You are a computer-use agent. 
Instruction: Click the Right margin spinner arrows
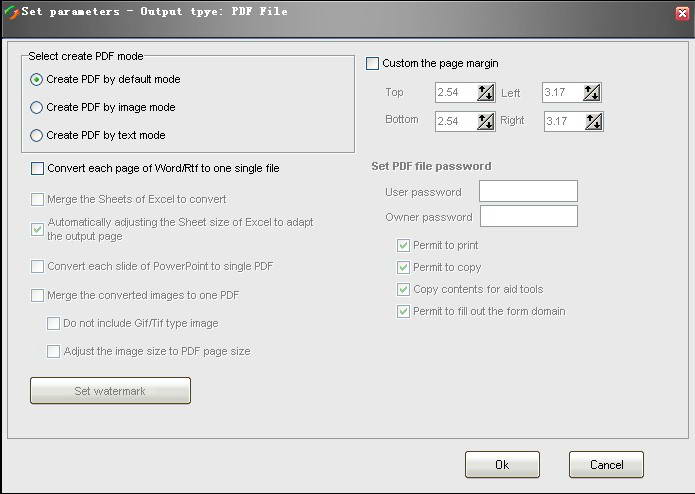(x=593, y=121)
